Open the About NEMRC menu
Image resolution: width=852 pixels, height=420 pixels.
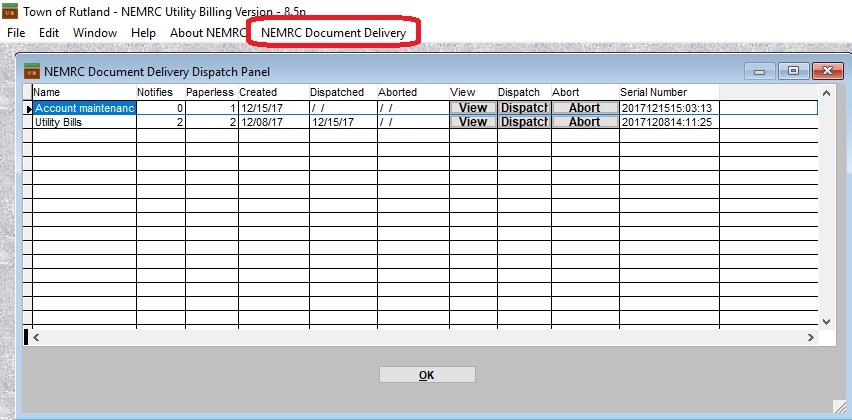tap(207, 33)
